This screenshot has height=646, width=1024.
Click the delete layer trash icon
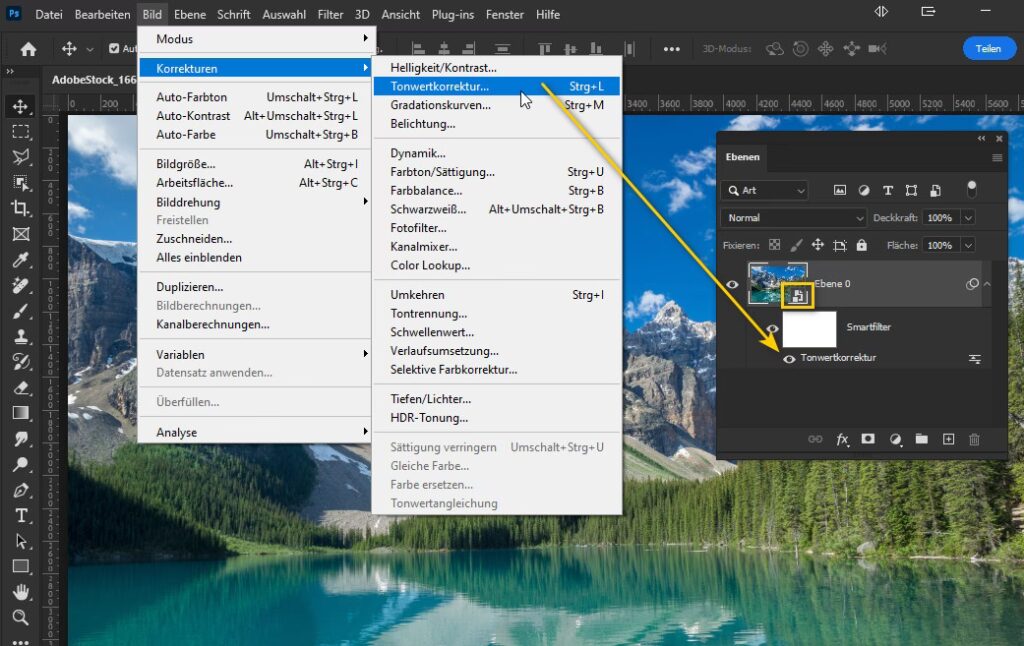tap(974, 439)
